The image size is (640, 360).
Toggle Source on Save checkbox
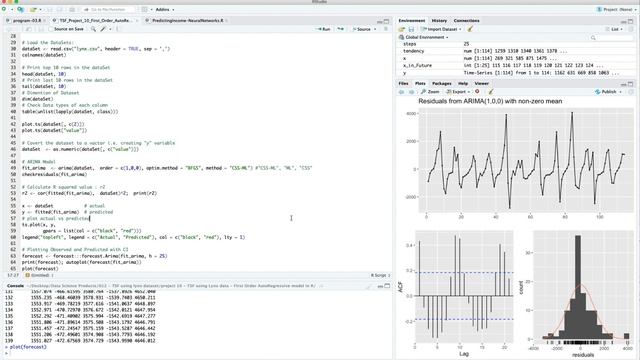pos(51,29)
